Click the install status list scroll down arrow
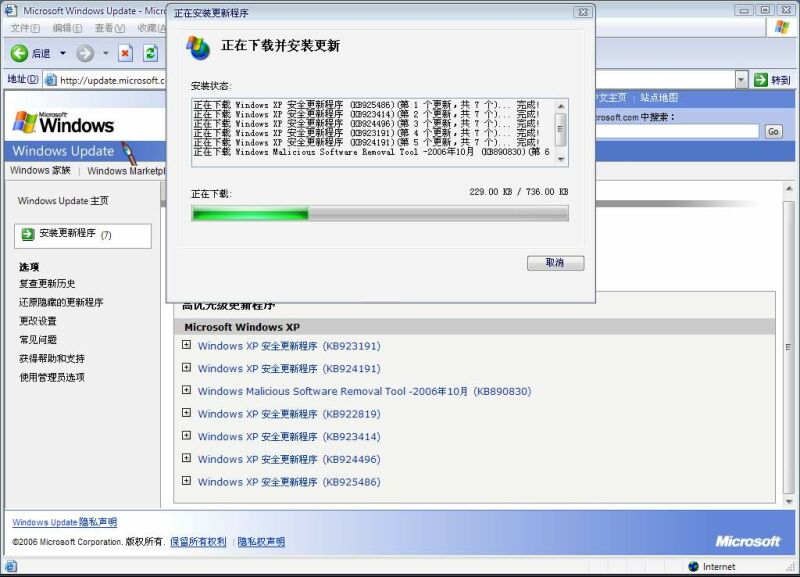 click(x=561, y=160)
